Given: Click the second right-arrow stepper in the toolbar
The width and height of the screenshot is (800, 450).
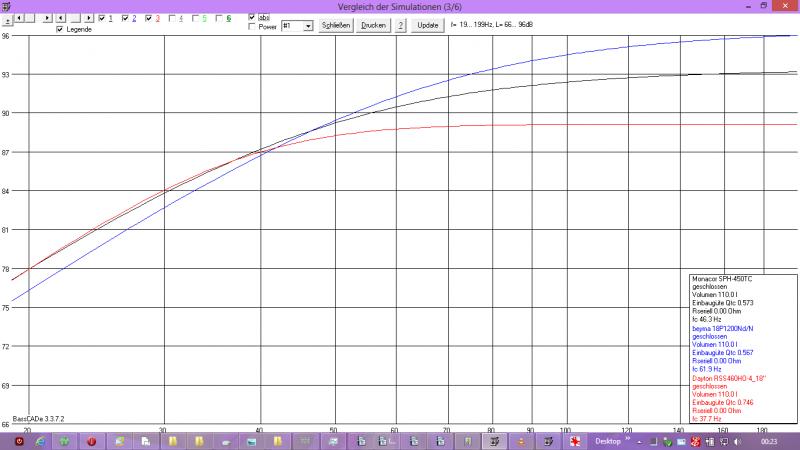Looking at the screenshot, I should (x=89, y=18).
